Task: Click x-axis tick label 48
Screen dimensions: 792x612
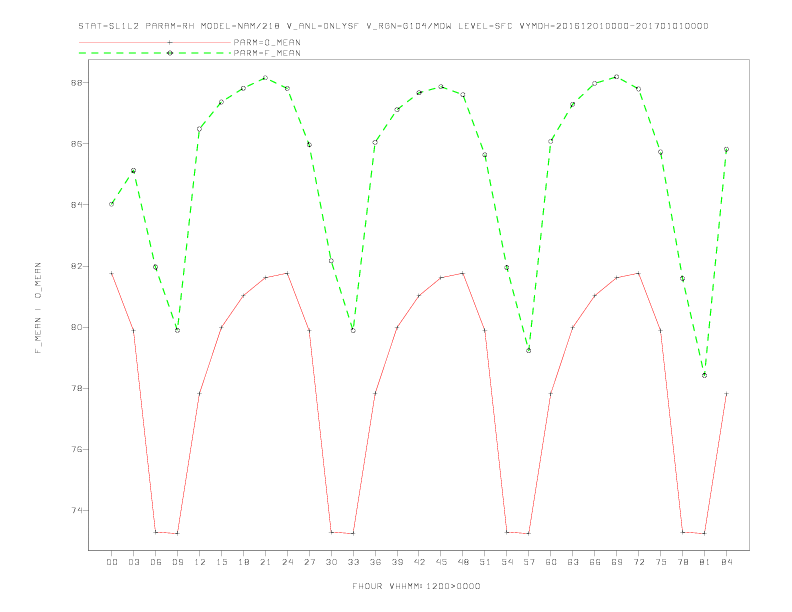Action: coord(463,562)
